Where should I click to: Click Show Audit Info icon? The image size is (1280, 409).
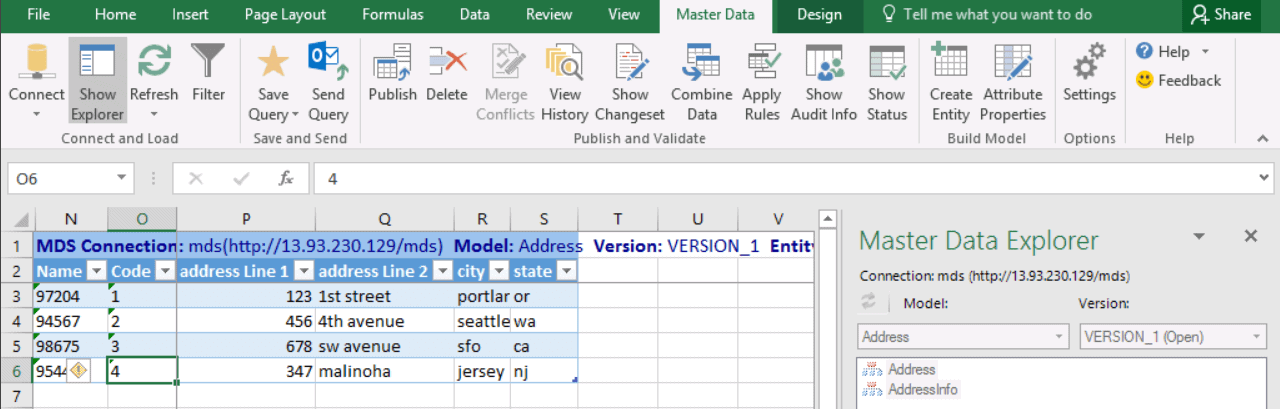click(824, 62)
